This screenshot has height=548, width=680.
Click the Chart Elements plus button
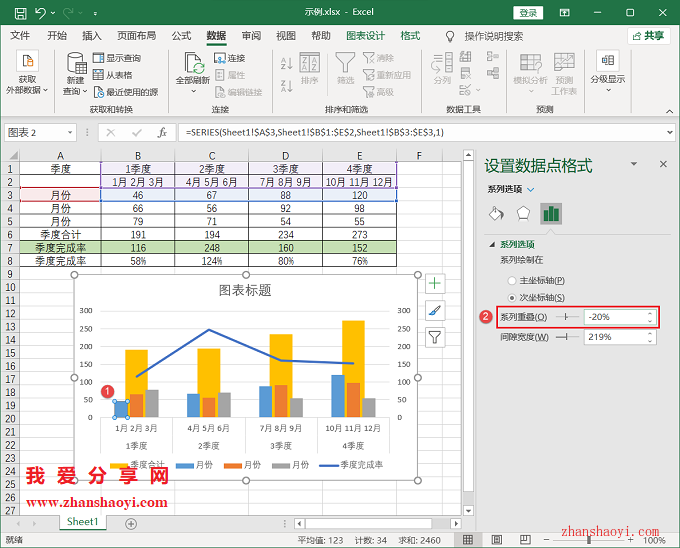point(435,284)
